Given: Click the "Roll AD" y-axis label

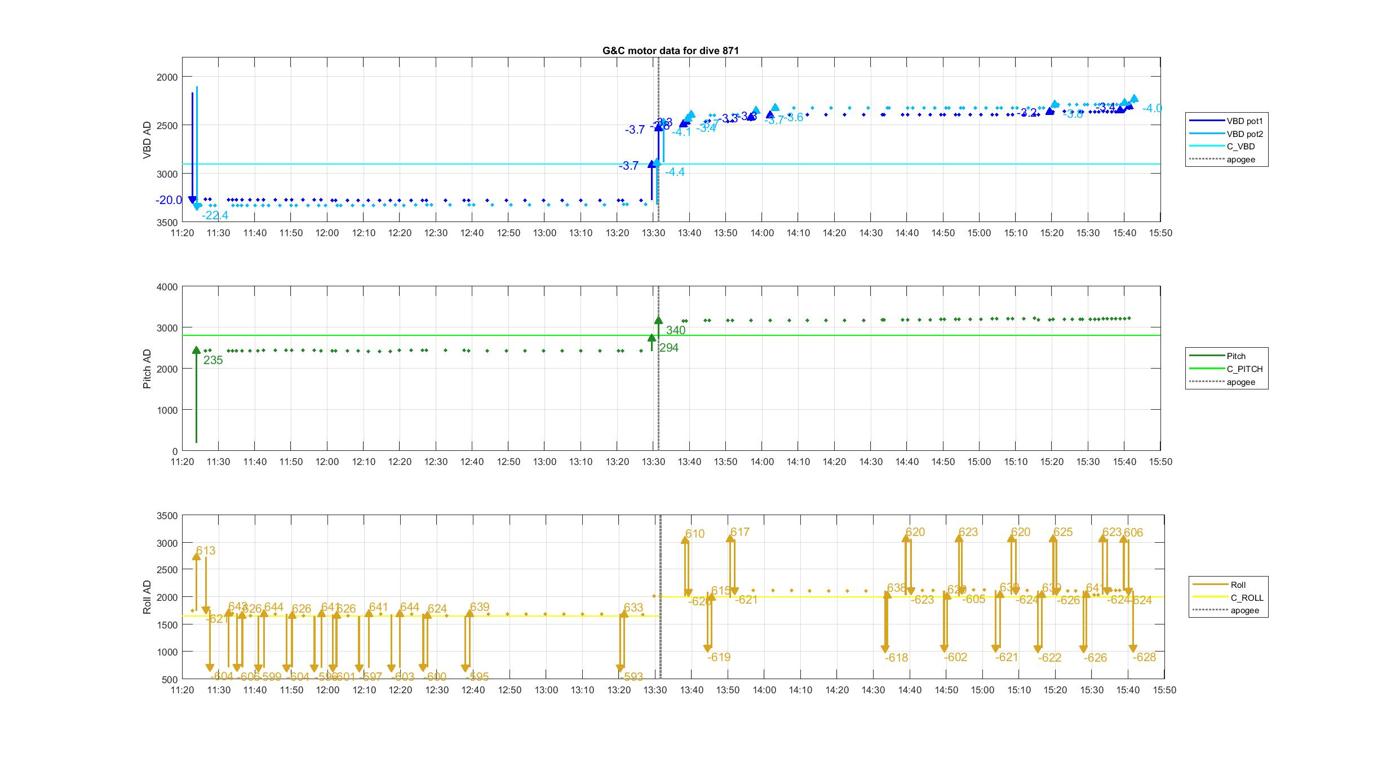Looking at the screenshot, I should pyautogui.click(x=147, y=597).
